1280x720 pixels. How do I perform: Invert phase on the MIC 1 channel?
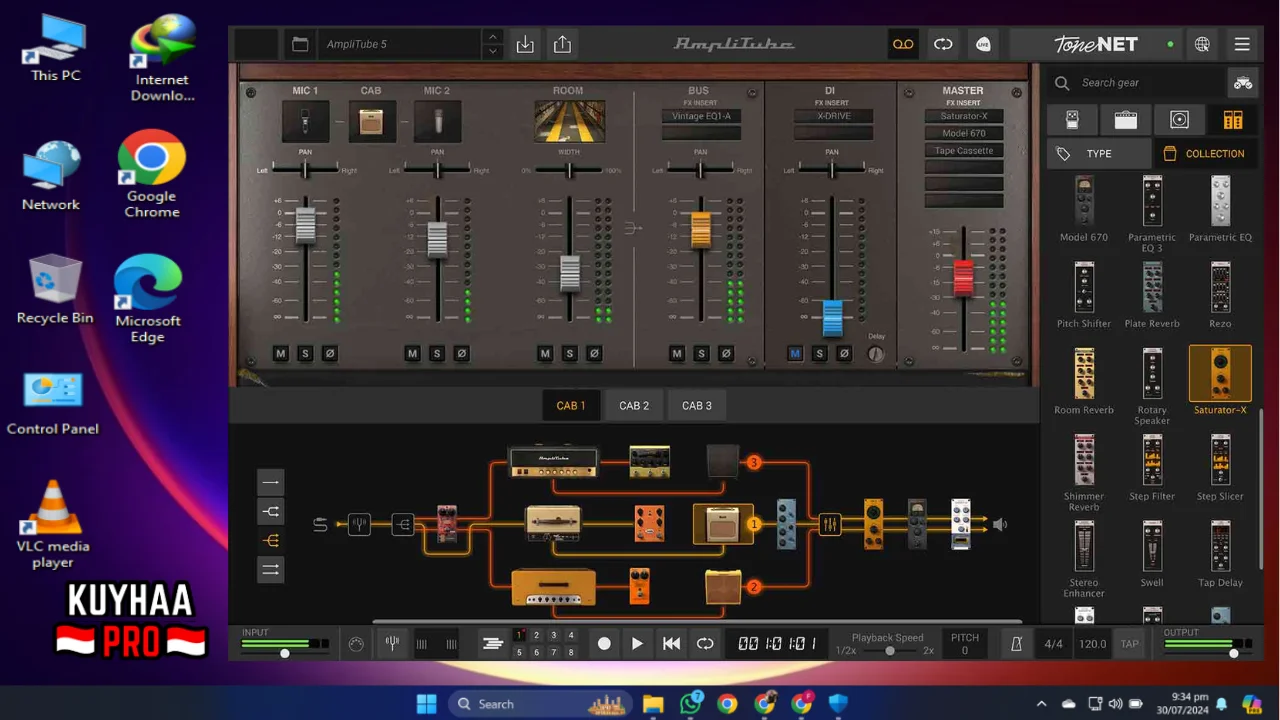pyautogui.click(x=329, y=353)
